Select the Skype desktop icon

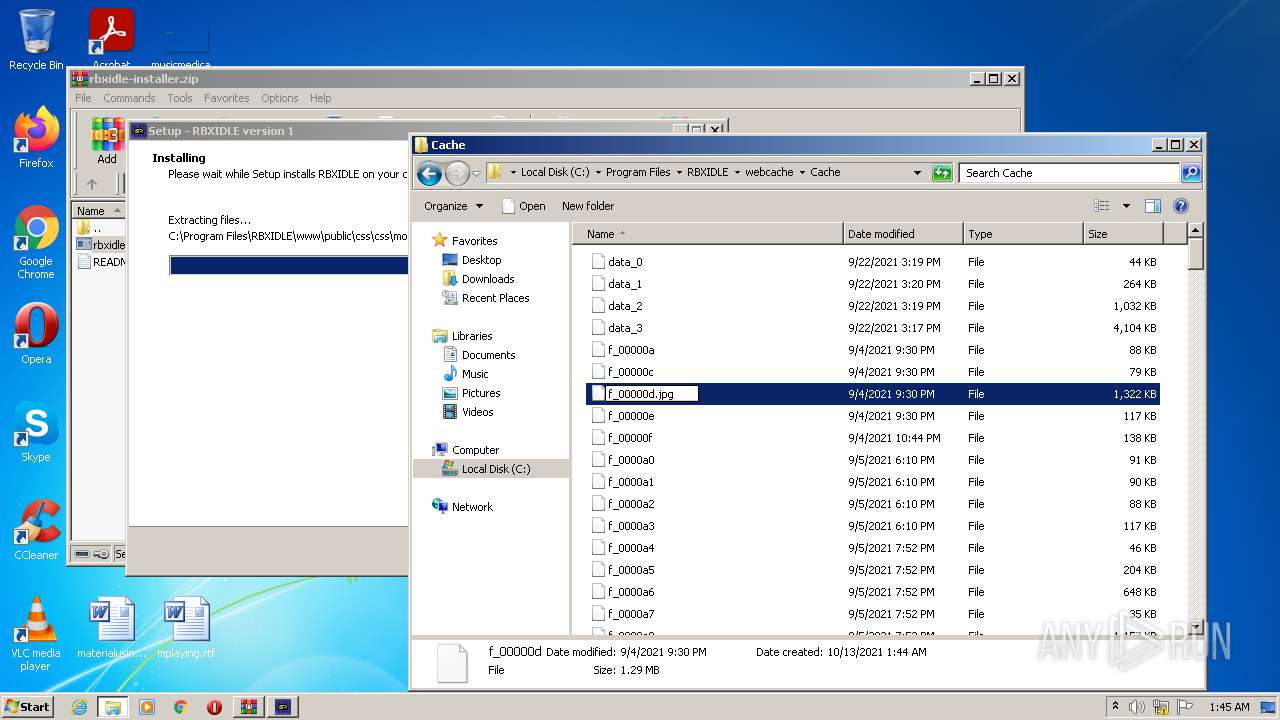click(x=36, y=433)
